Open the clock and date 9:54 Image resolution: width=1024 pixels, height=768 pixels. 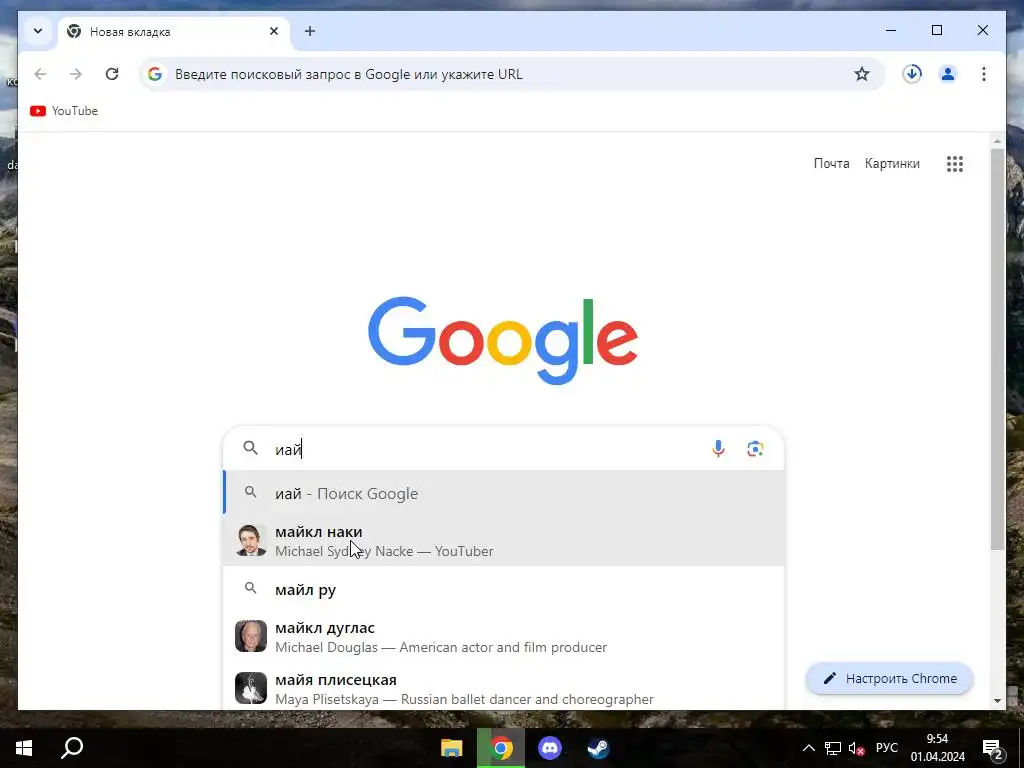click(938, 748)
